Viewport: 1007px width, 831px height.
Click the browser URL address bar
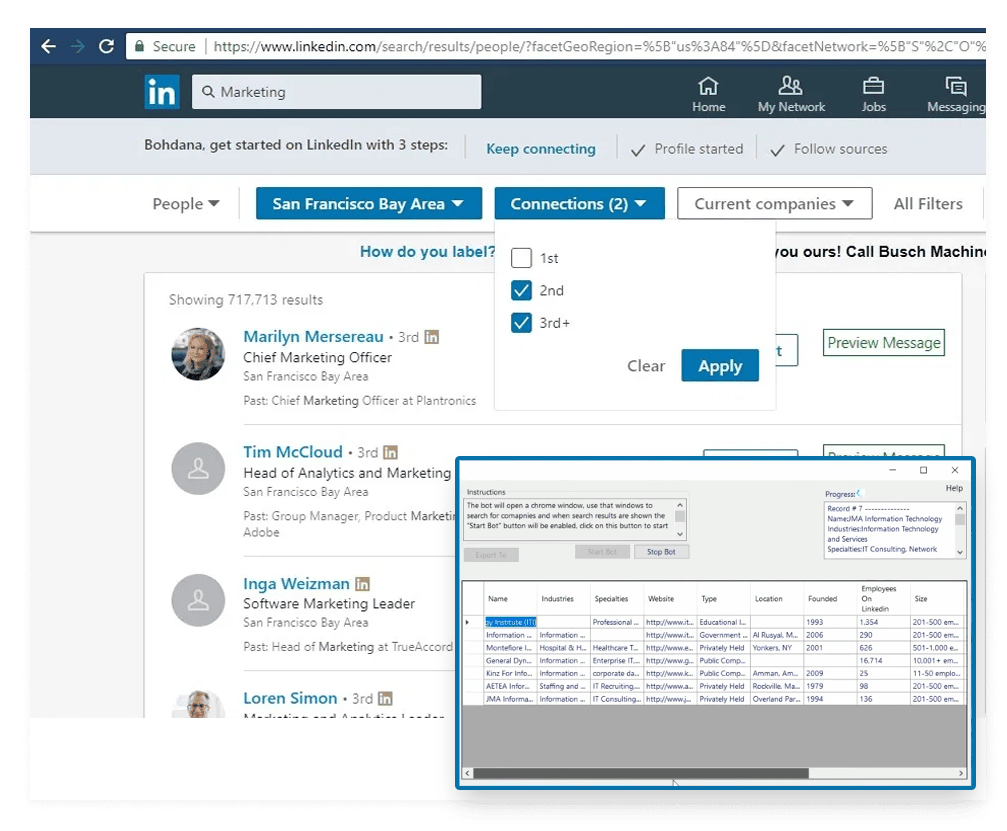[x=556, y=46]
